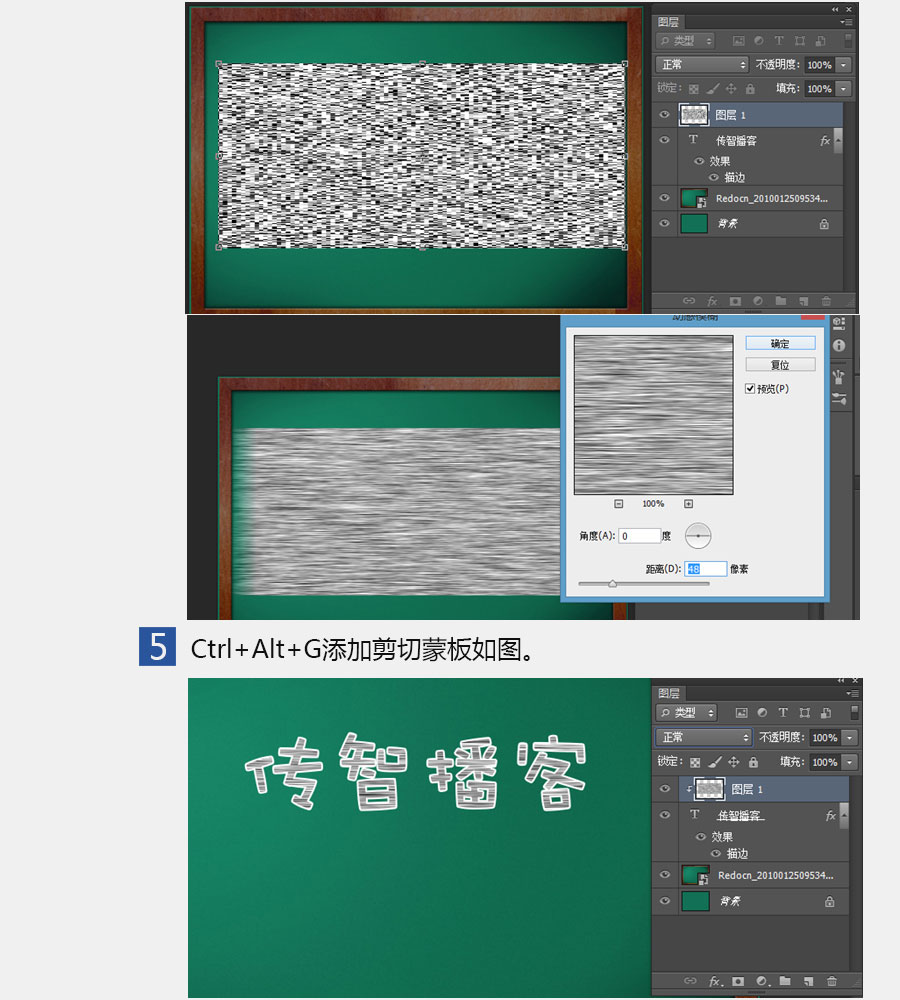Click the smart-object filter icon in the upper Layers panel
900x1000 pixels.
pos(820,41)
